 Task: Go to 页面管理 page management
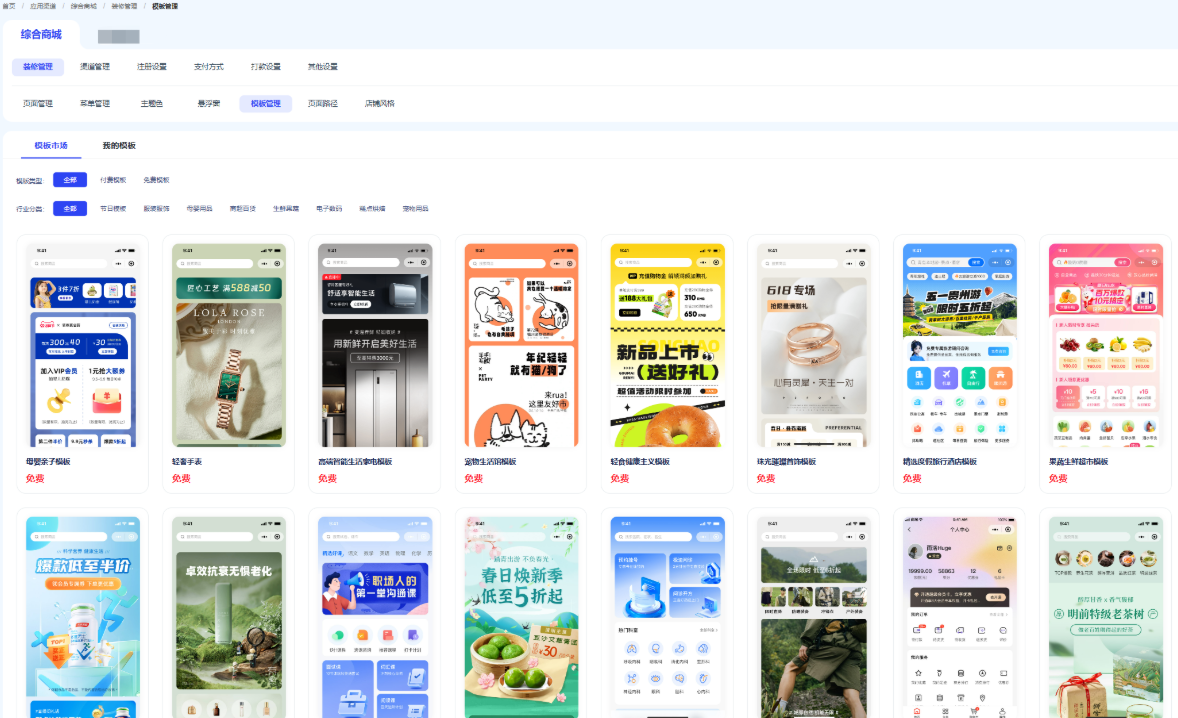(38, 103)
